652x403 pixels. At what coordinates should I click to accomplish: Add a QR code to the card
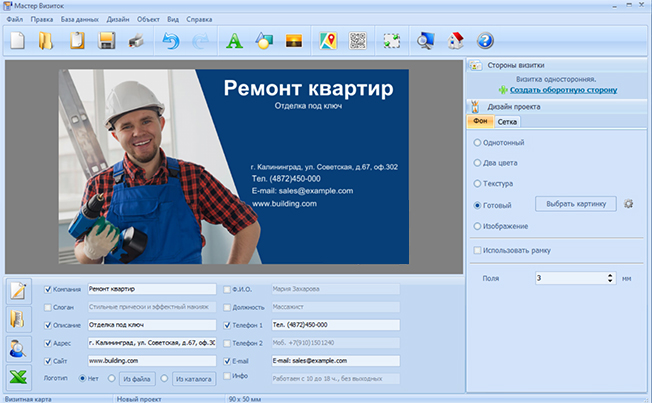click(x=358, y=41)
